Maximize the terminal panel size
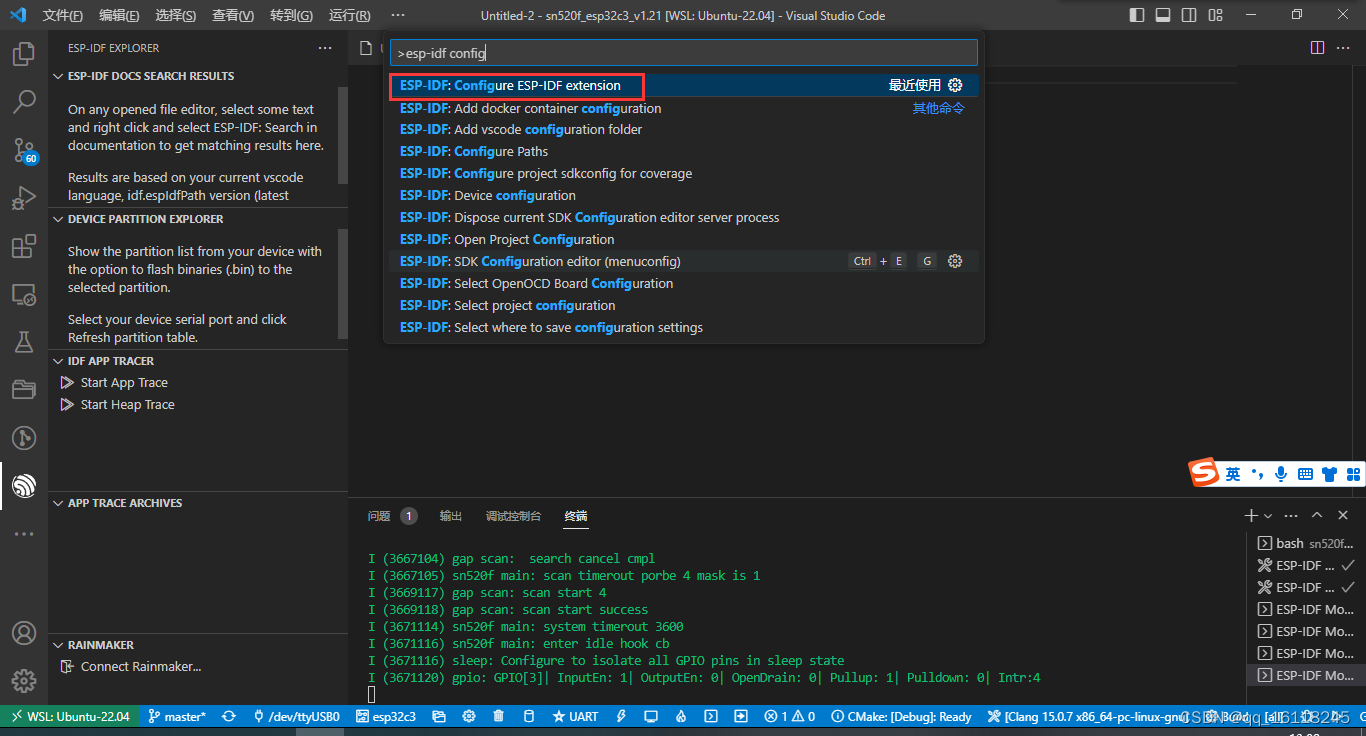 (x=1317, y=515)
